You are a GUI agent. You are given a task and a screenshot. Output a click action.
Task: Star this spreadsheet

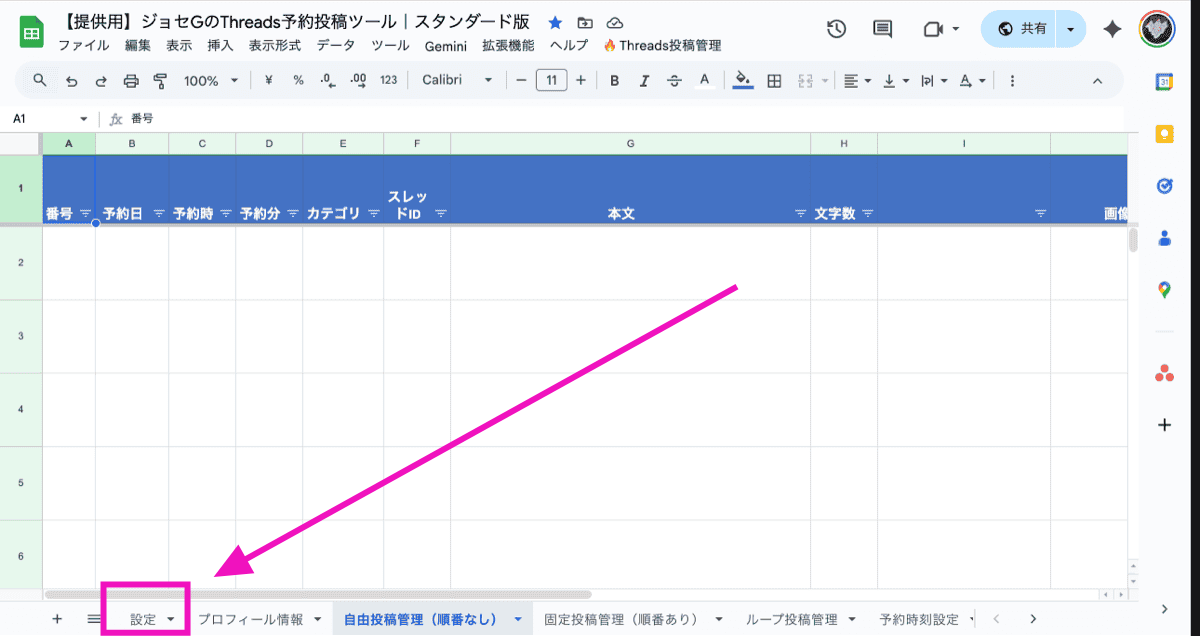(555, 22)
